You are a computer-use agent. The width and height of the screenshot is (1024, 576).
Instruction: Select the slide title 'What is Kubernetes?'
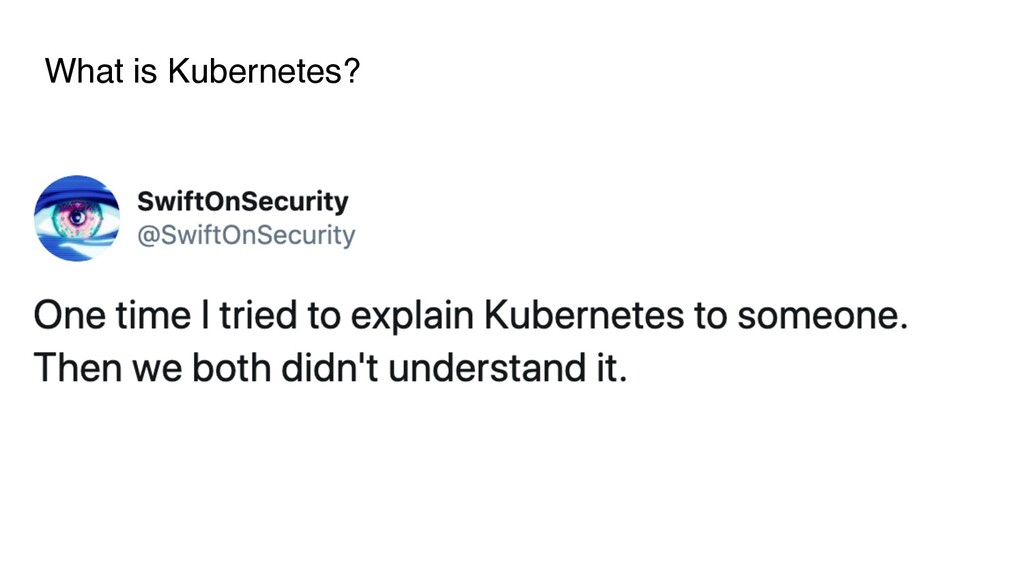(202, 71)
